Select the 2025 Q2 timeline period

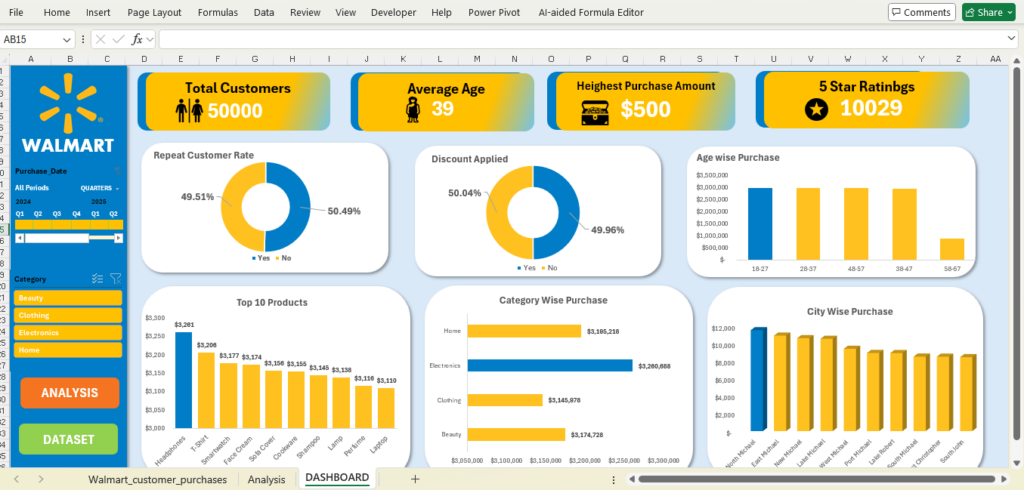pyautogui.click(x=116, y=224)
